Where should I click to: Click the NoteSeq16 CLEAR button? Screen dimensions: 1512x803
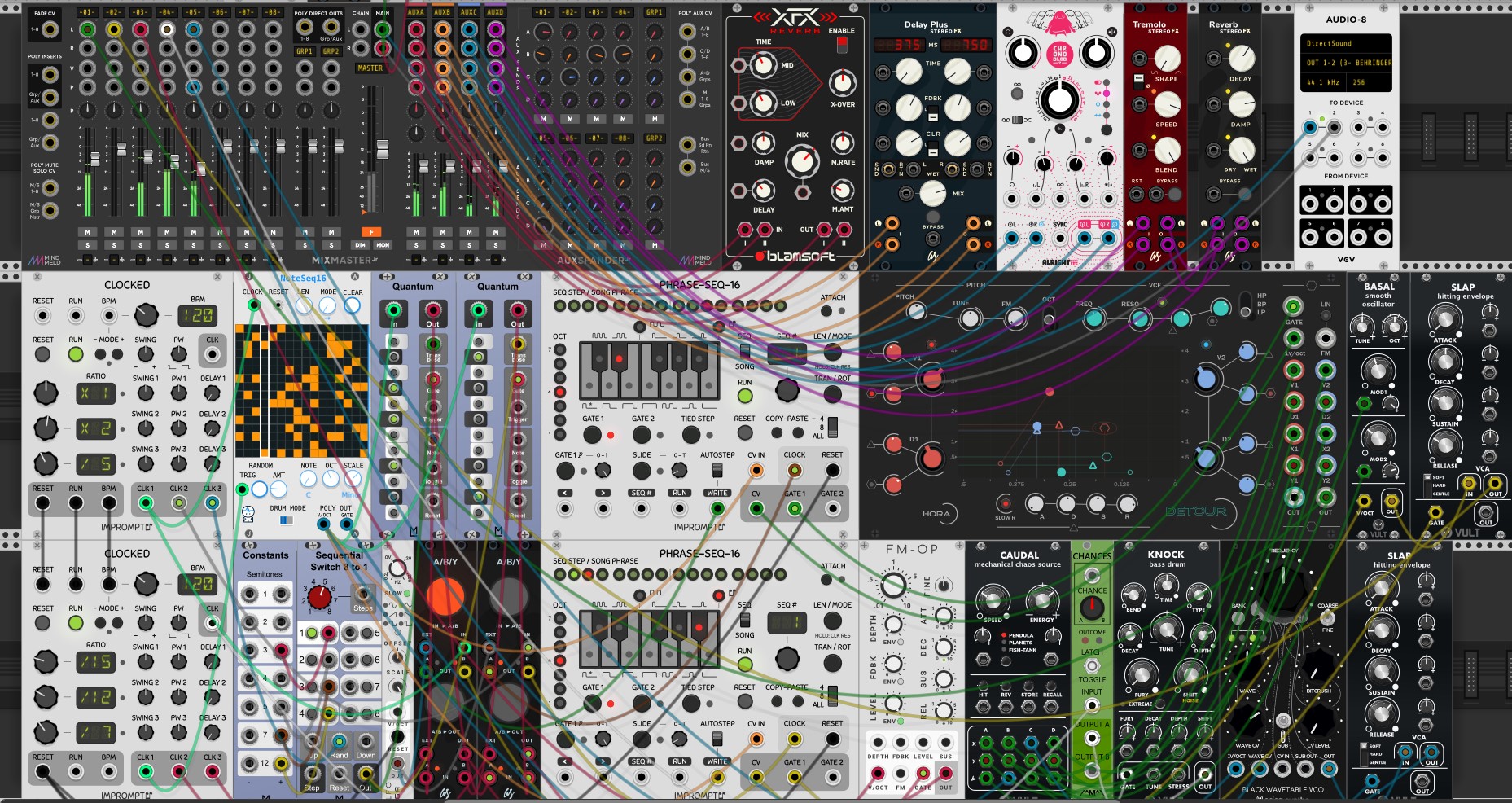tap(353, 305)
